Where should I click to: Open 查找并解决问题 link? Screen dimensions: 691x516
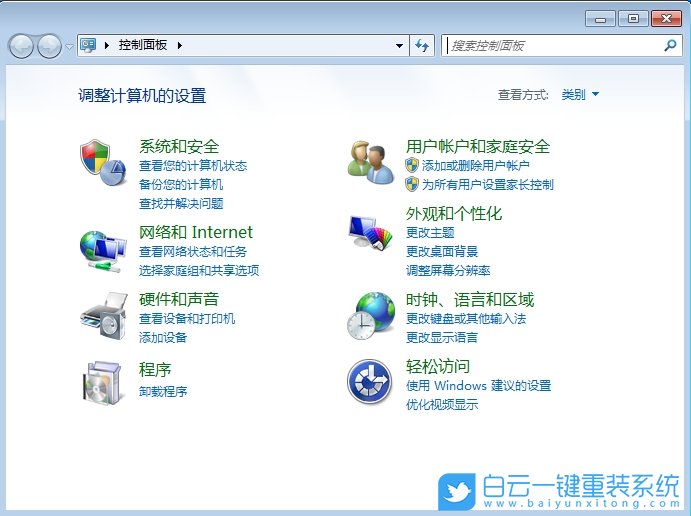181,204
